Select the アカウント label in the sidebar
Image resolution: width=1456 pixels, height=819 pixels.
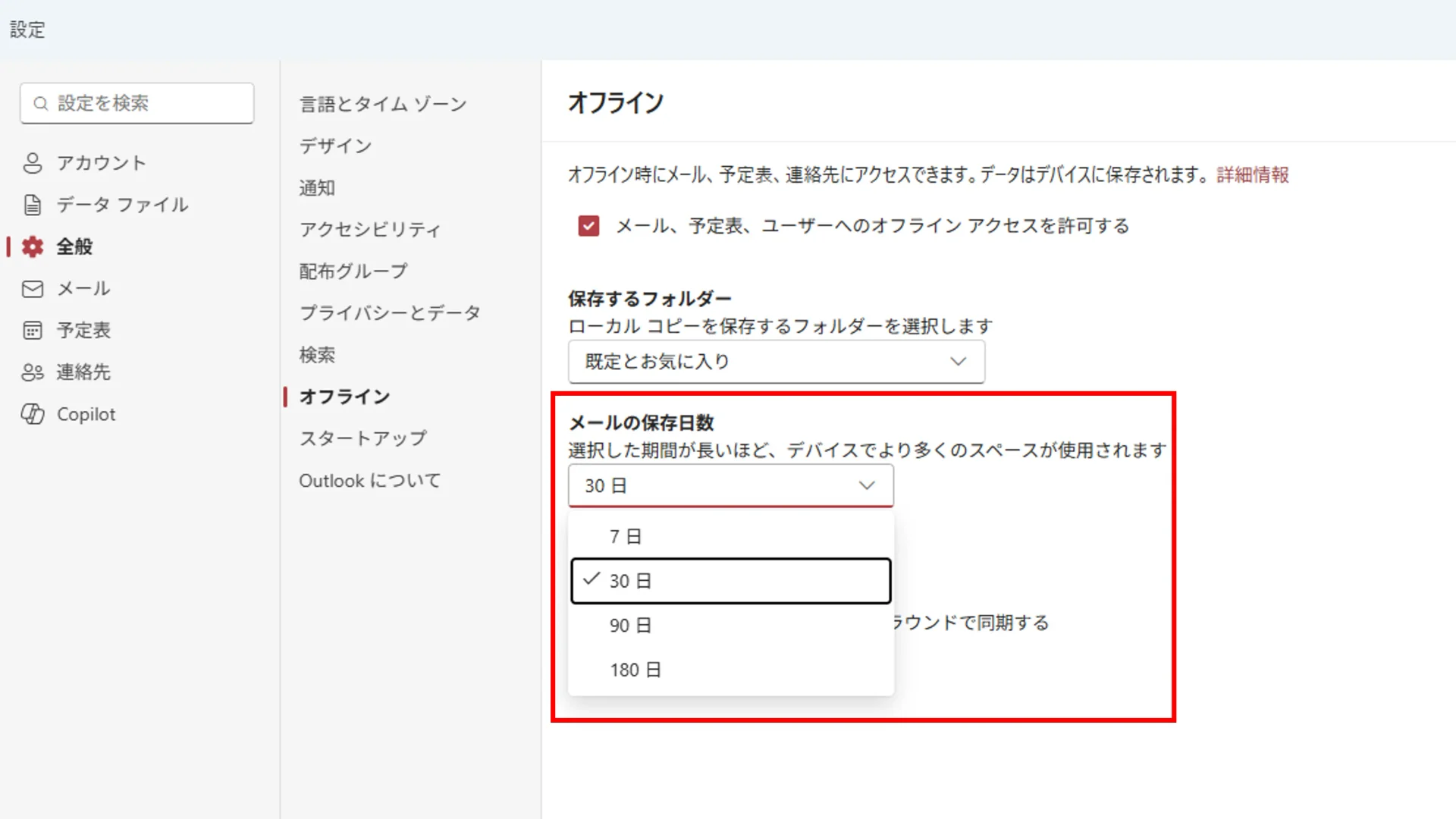coord(102,163)
